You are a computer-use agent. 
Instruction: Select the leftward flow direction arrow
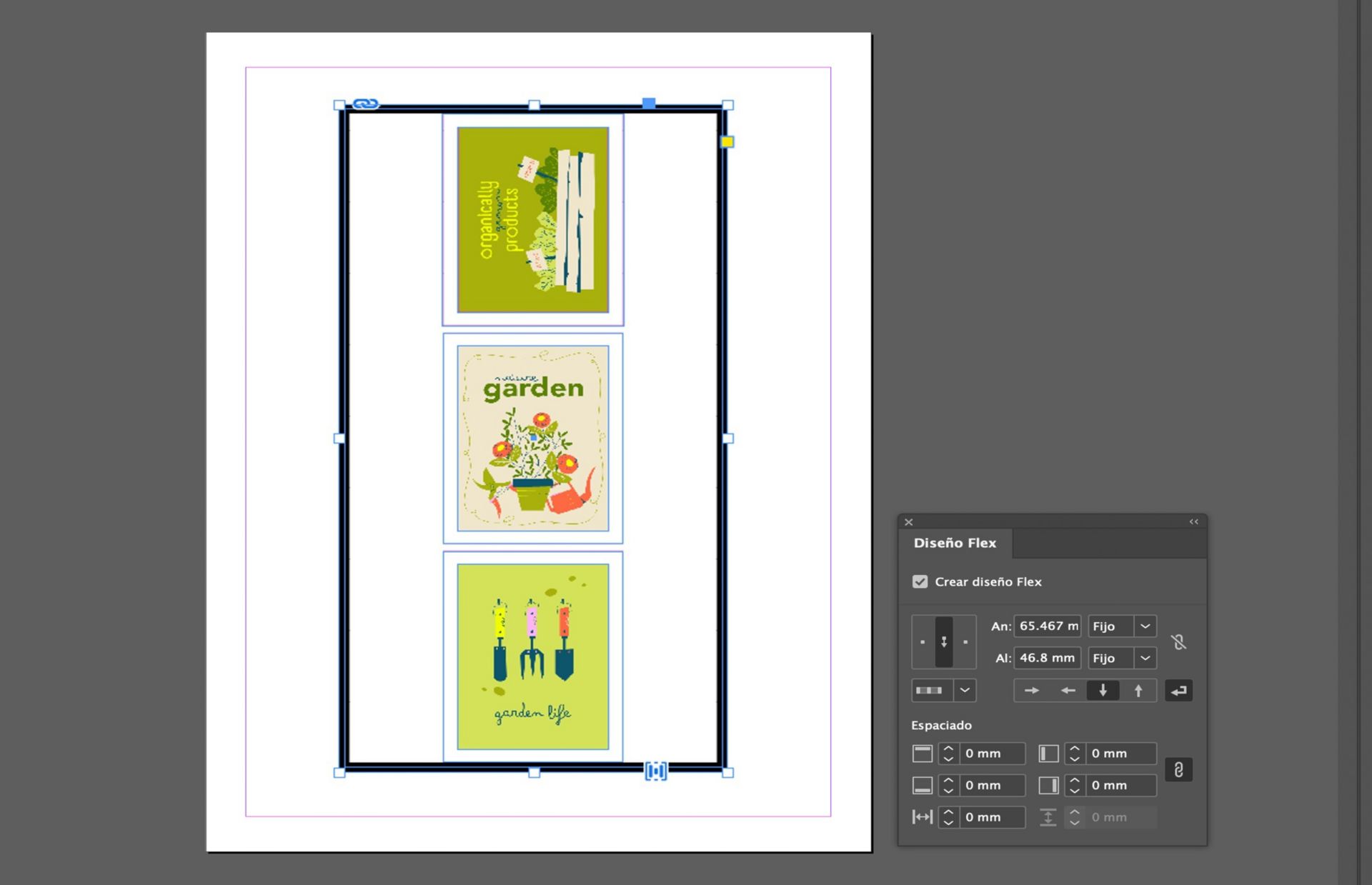click(1068, 690)
